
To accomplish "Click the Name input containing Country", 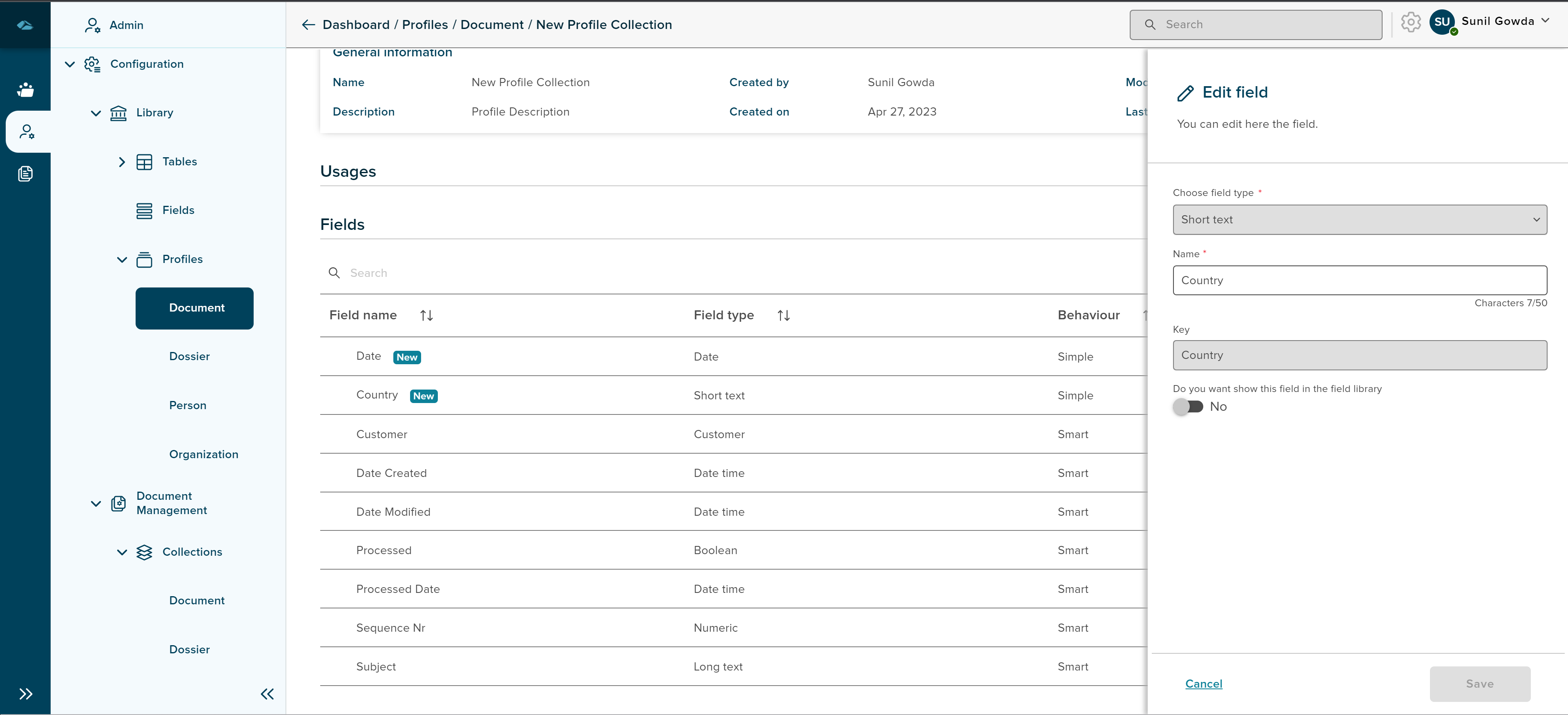I will [1359, 281].
